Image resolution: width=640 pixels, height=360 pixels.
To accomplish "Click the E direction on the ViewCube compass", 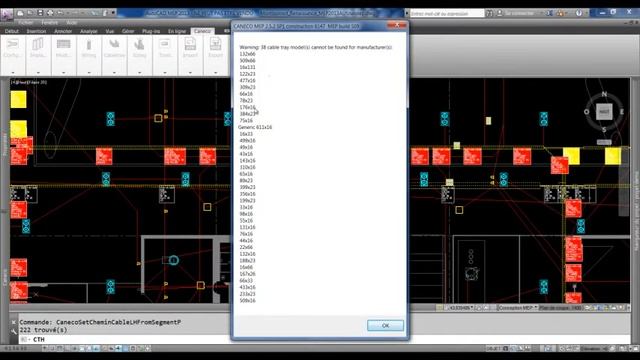I will 622,111.
